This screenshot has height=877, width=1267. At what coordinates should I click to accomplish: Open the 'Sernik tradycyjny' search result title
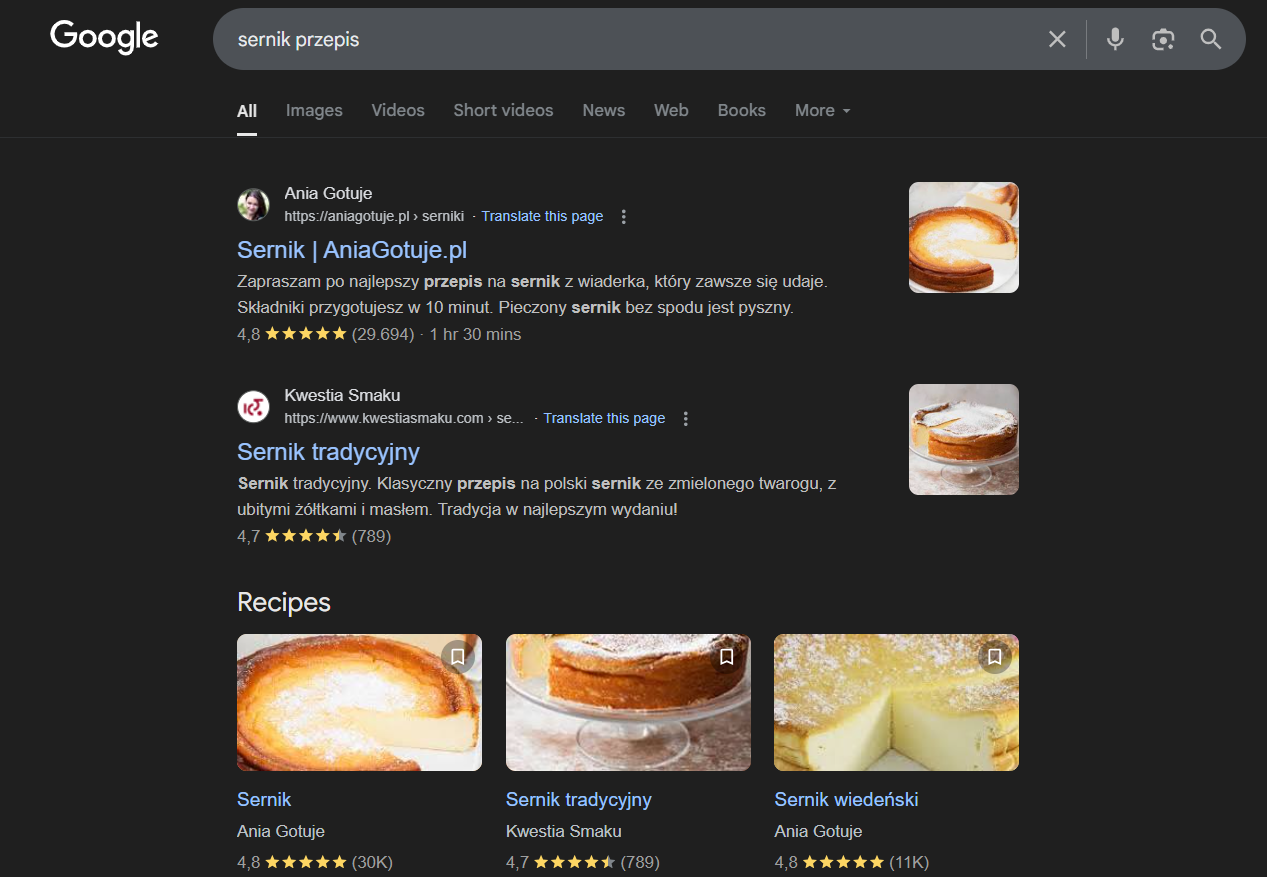pyautogui.click(x=328, y=452)
